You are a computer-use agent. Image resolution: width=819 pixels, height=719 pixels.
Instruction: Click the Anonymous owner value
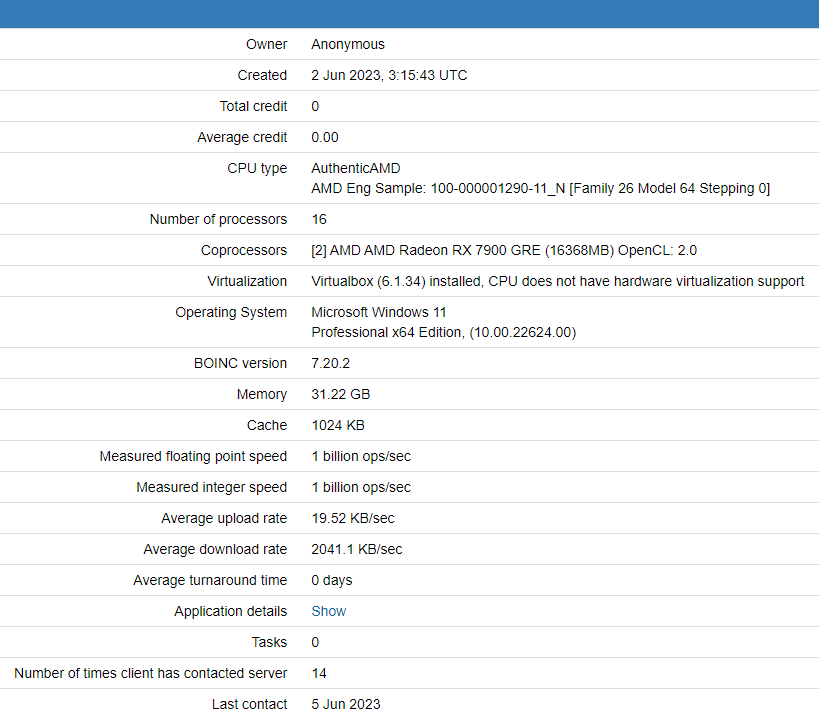[347, 44]
